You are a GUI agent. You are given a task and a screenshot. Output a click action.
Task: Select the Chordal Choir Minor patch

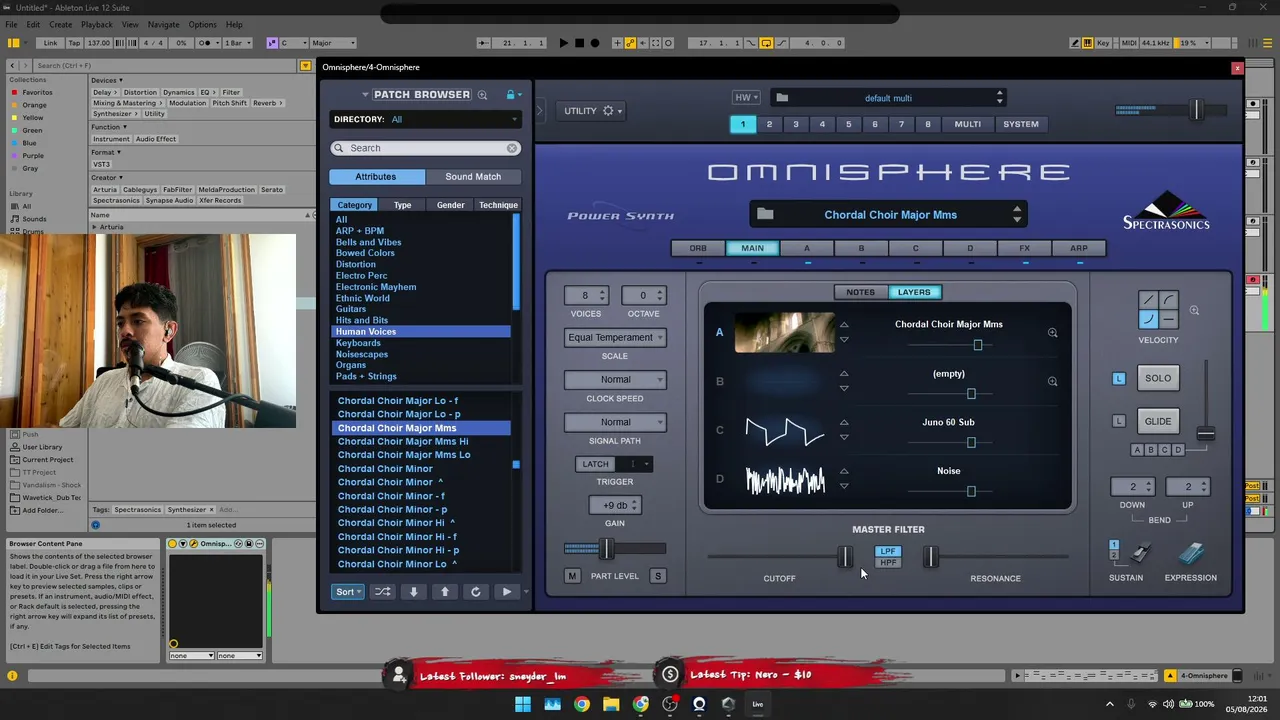pyautogui.click(x=385, y=468)
